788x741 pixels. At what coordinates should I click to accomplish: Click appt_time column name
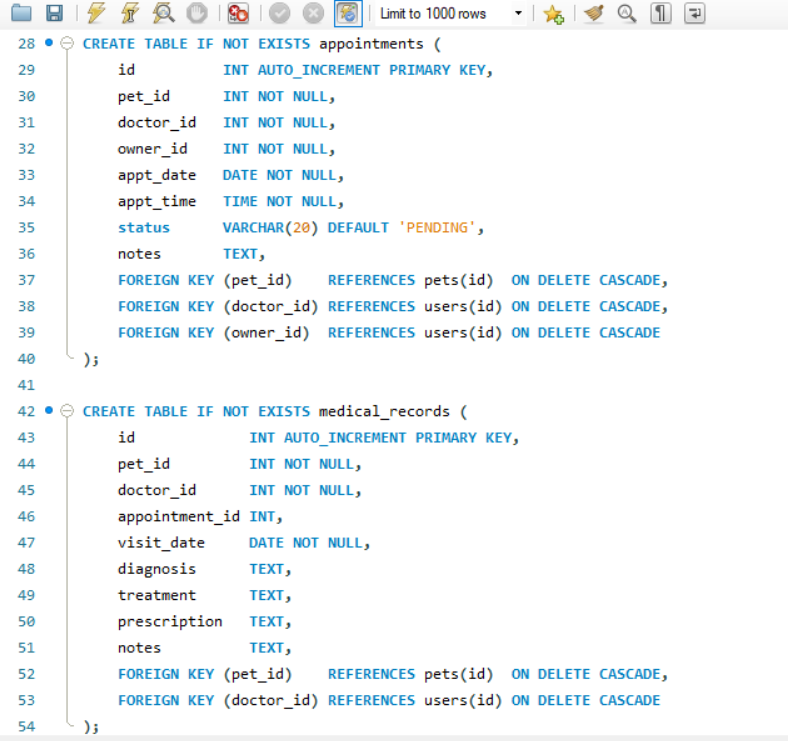click(x=157, y=202)
